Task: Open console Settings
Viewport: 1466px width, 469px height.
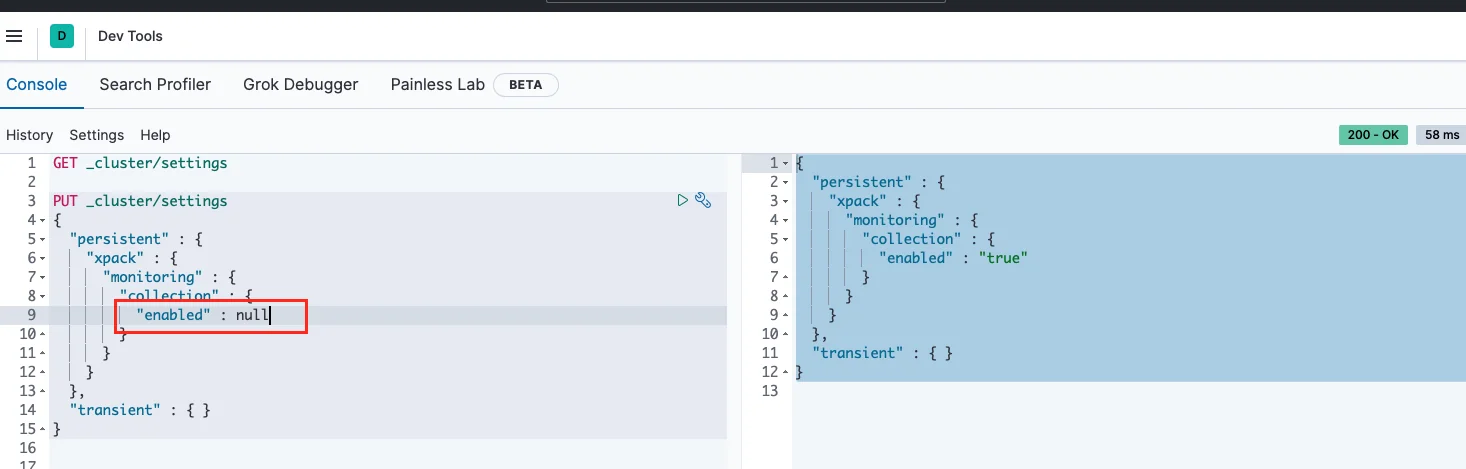Action: click(96, 135)
